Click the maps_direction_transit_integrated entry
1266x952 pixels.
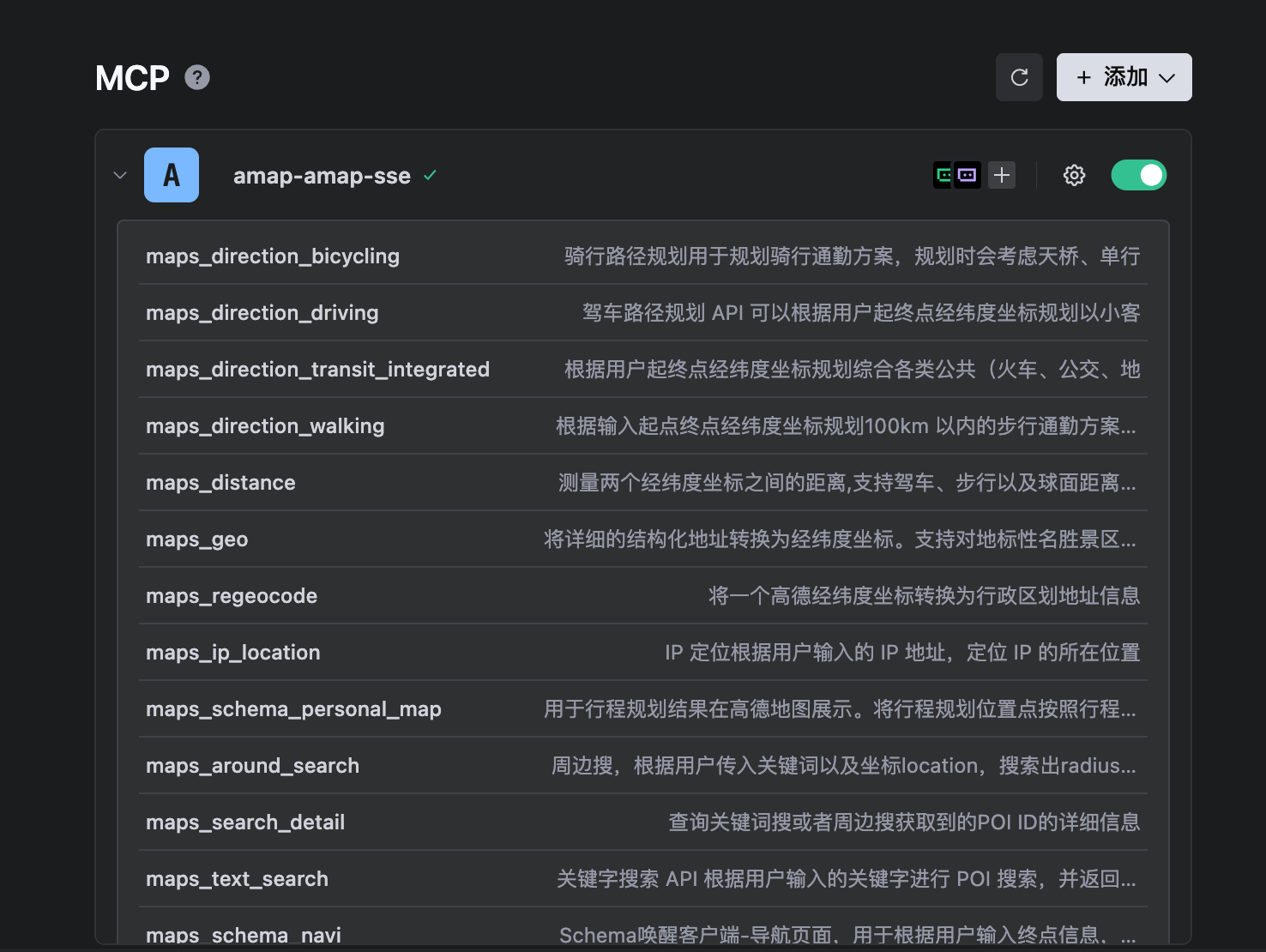[x=317, y=370]
